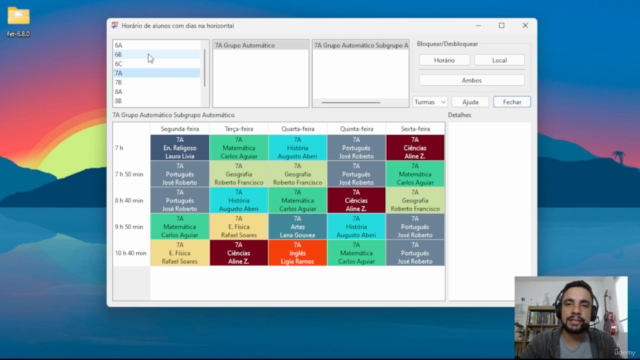
Task: Click the Quinta-feira column header
Action: (356, 129)
